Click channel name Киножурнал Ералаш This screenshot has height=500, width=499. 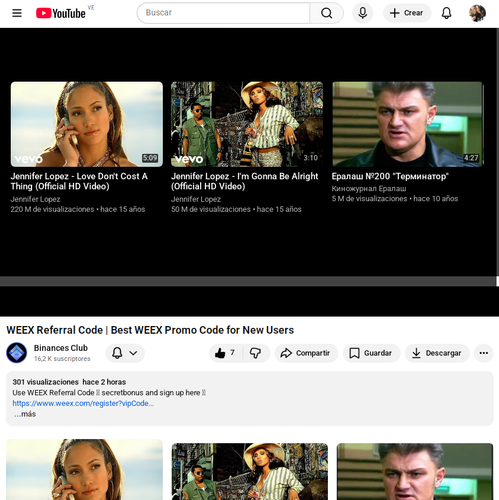pos(369,189)
